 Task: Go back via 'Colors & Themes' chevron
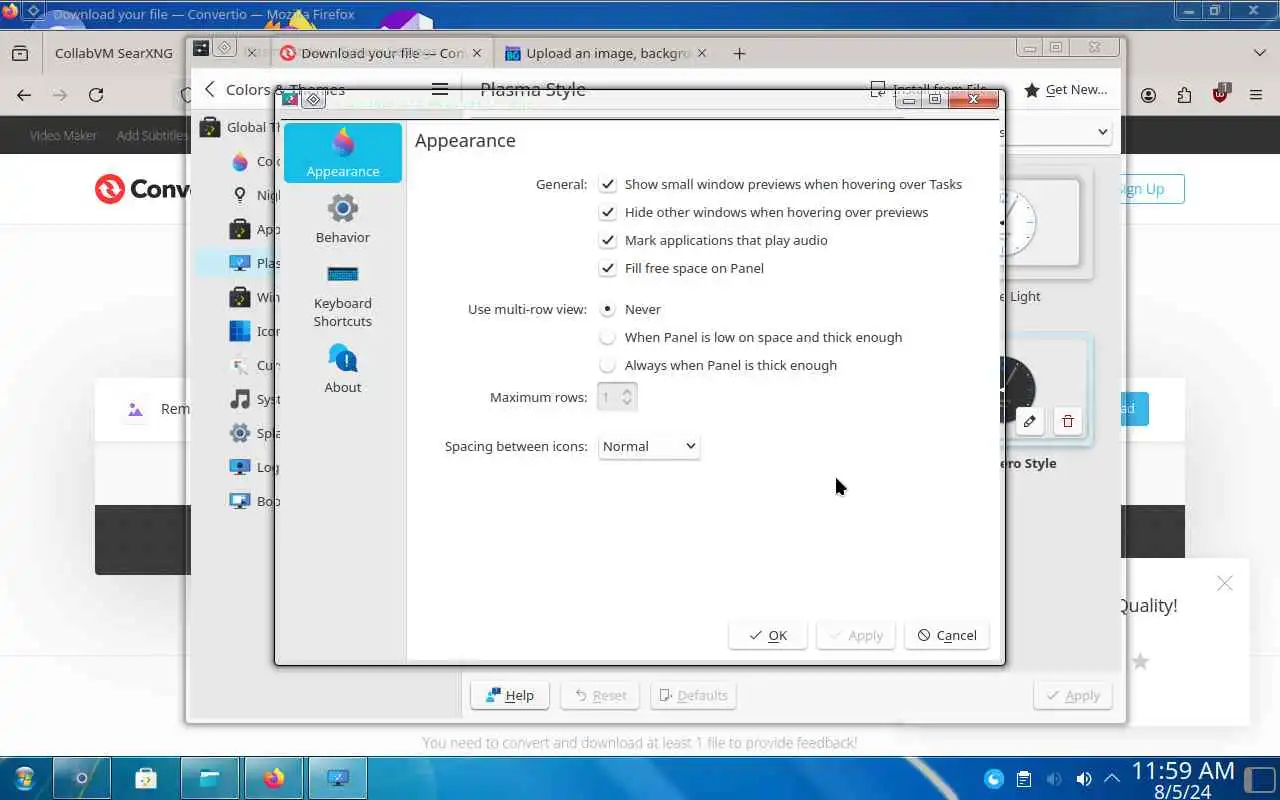(x=209, y=89)
